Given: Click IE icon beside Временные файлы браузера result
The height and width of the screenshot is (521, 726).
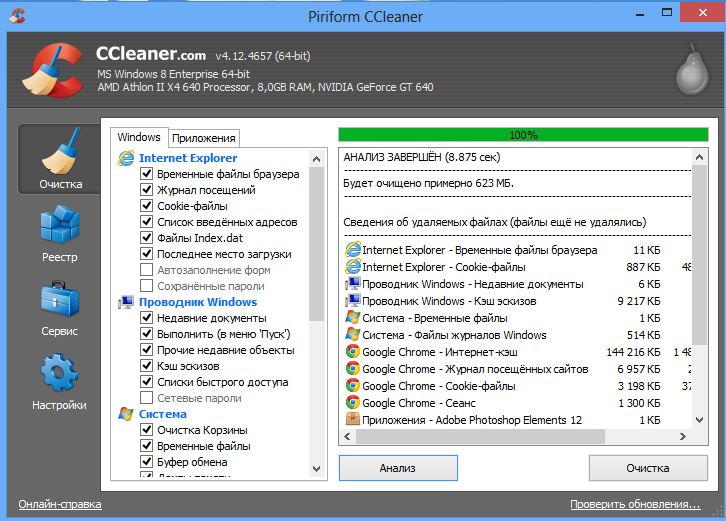Looking at the screenshot, I should (x=353, y=250).
